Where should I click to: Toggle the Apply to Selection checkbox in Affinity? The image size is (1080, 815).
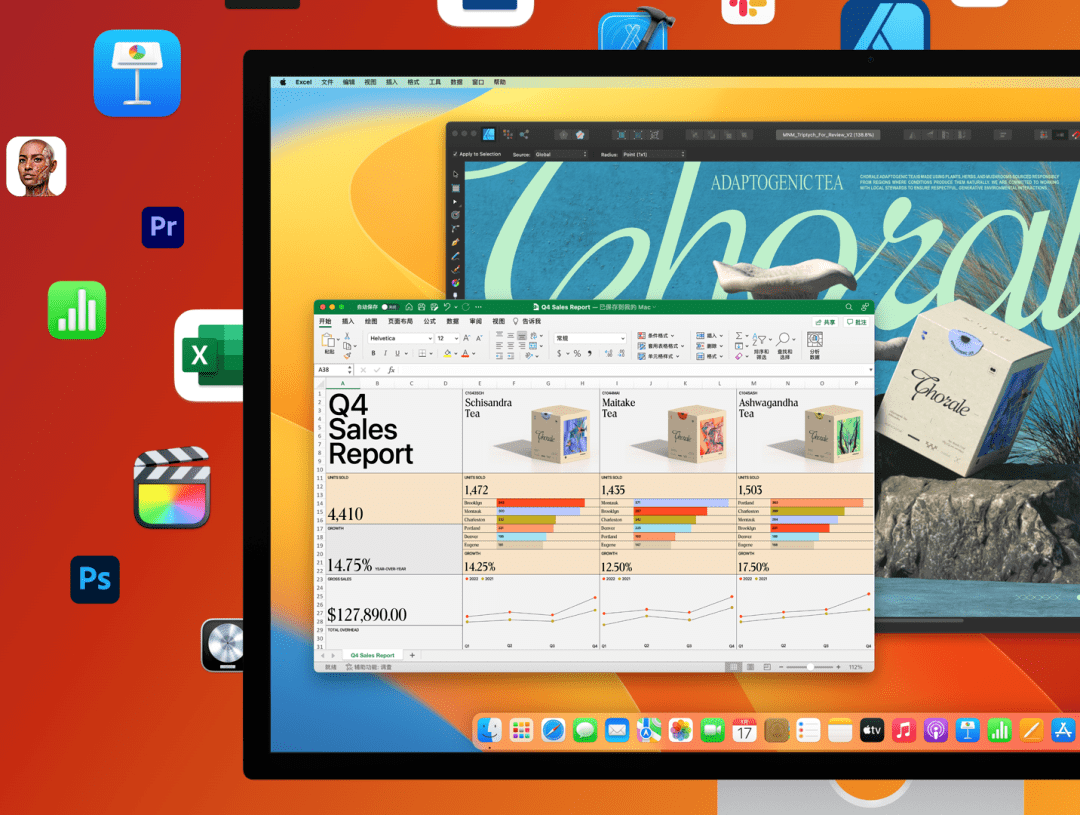click(455, 154)
